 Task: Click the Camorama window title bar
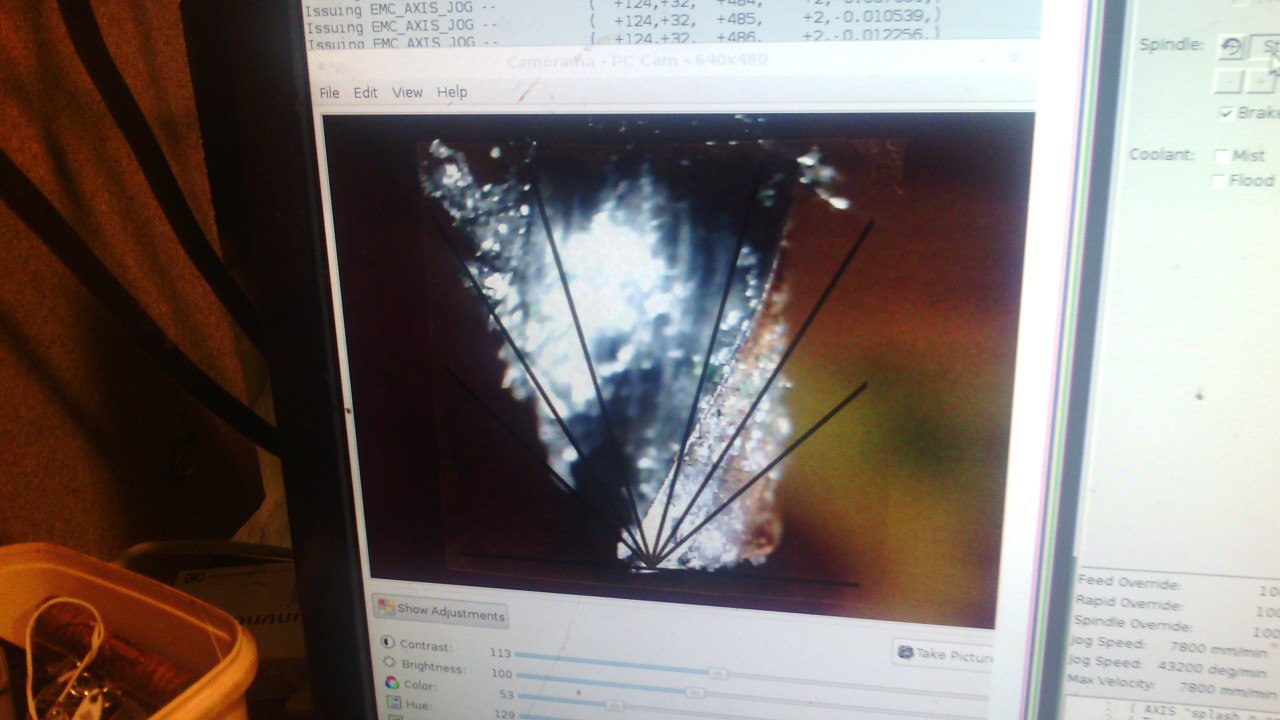point(671,62)
